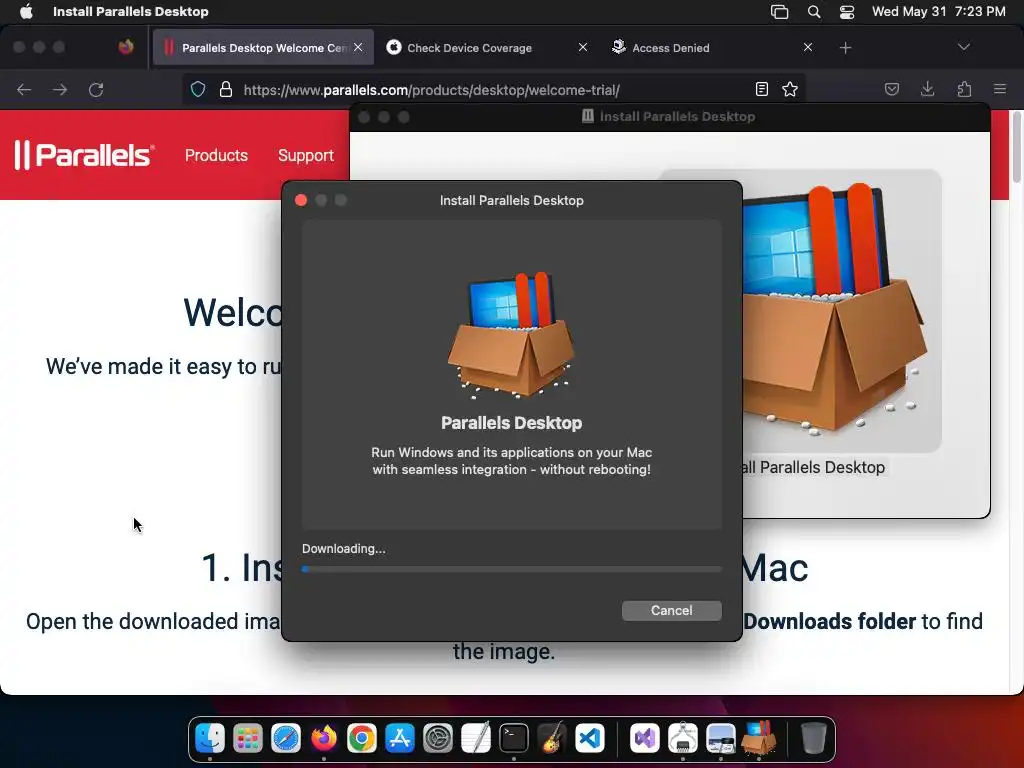Open Firefox hamburger application menu
Viewport: 1024px width, 768px height.
coord(1000,89)
